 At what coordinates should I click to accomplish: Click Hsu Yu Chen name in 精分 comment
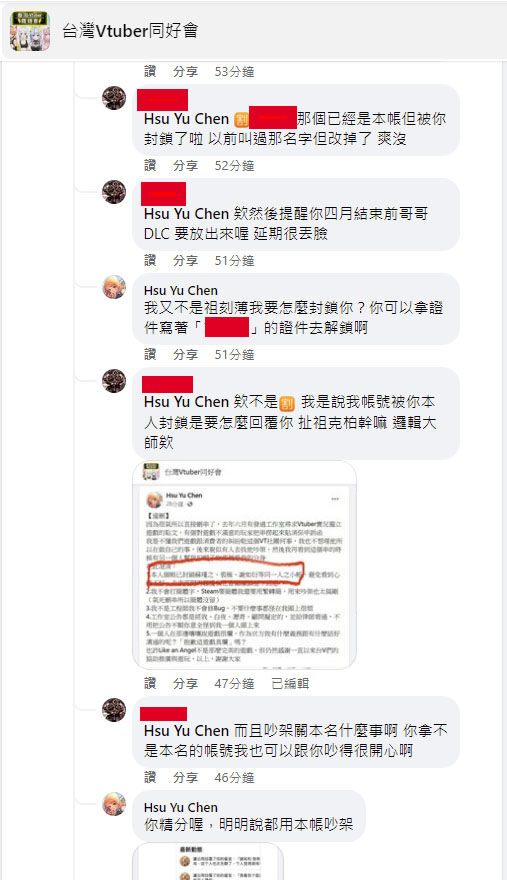[181, 808]
